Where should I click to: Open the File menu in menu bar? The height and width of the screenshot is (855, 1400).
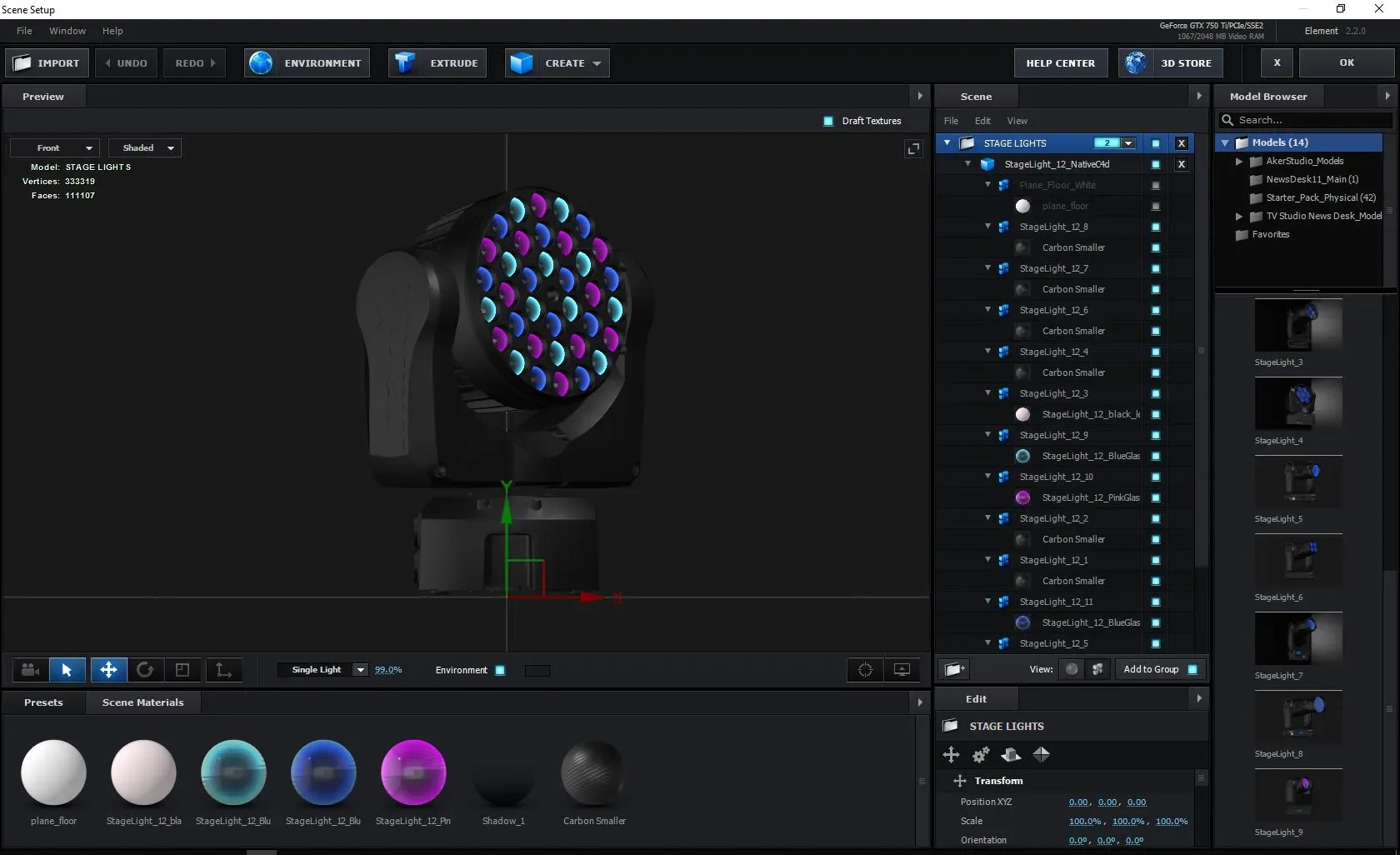pos(24,31)
